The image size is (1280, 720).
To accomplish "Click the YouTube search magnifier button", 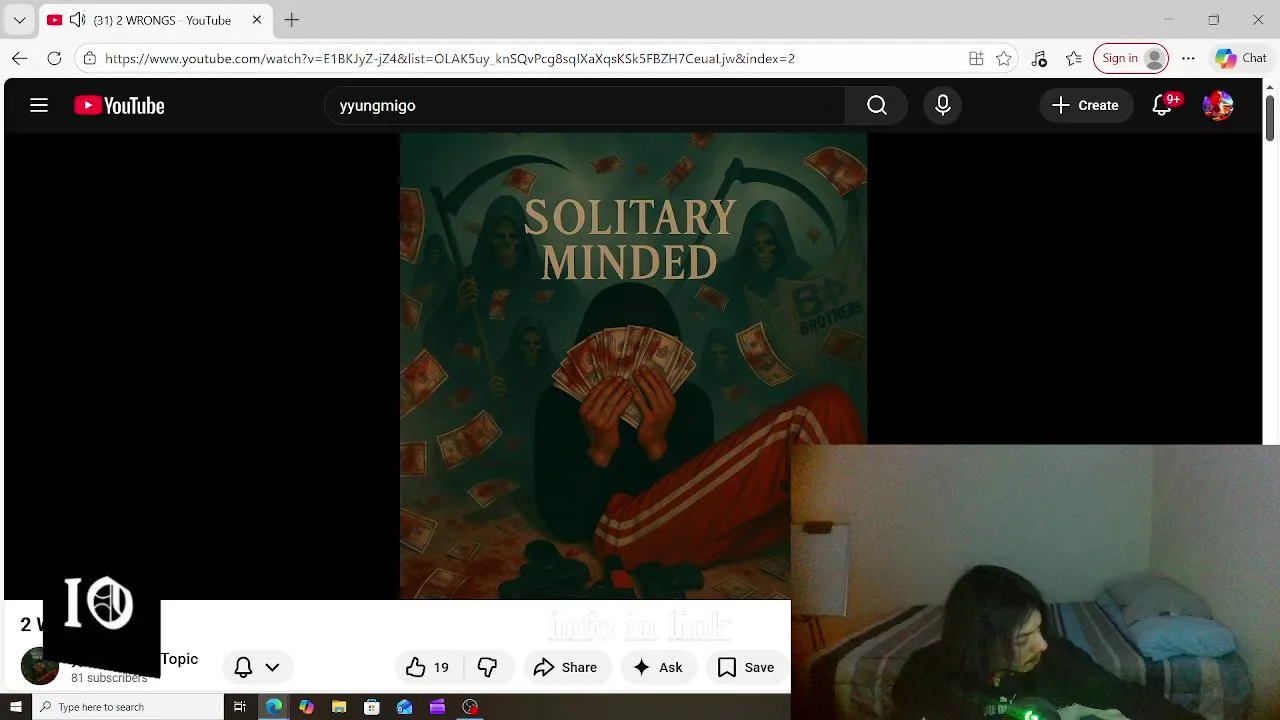I will pyautogui.click(x=877, y=105).
